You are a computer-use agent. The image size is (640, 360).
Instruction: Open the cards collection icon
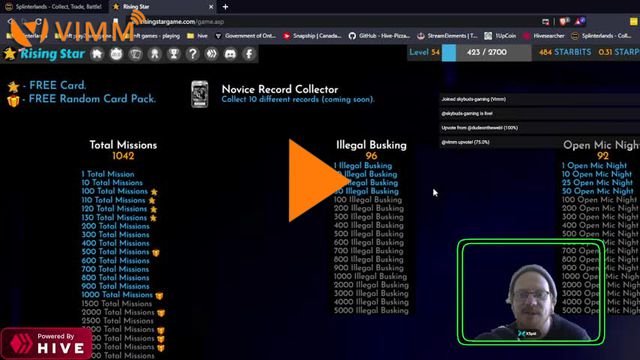[x=136, y=54]
